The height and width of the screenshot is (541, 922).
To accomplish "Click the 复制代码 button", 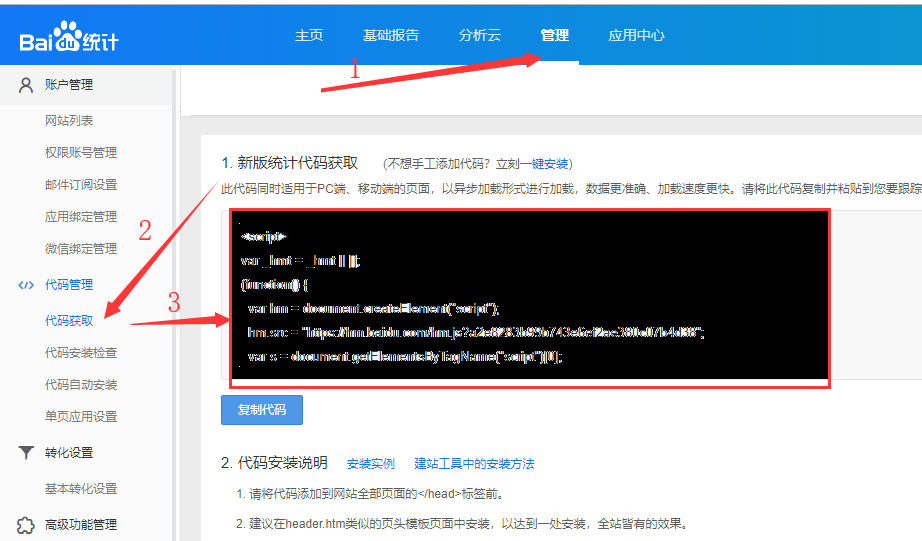I will pyautogui.click(x=262, y=410).
